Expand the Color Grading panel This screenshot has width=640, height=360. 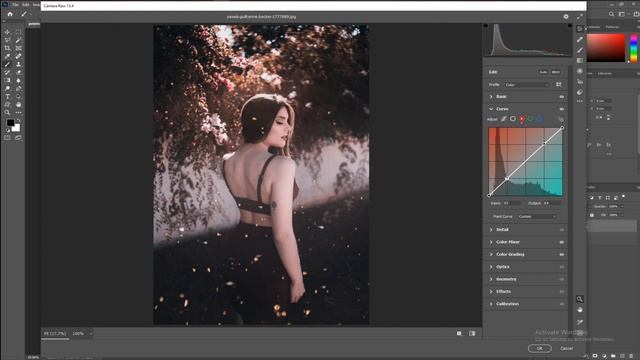[x=491, y=254]
